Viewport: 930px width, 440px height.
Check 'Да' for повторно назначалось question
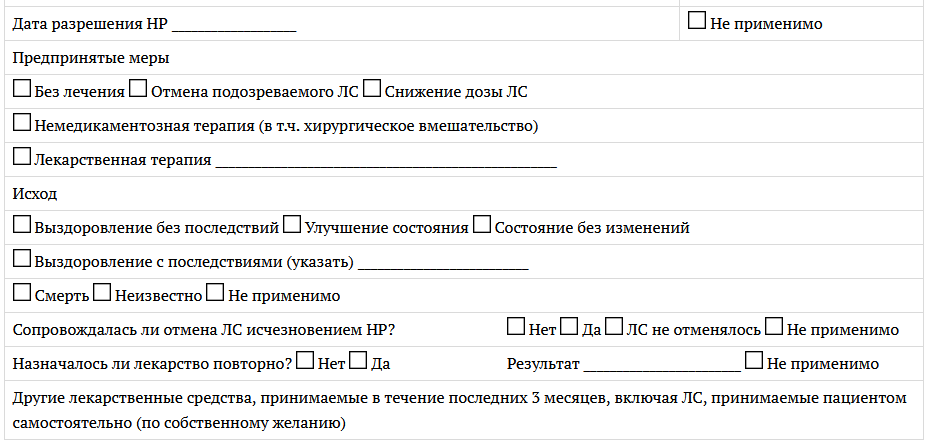tap(358, 361)
